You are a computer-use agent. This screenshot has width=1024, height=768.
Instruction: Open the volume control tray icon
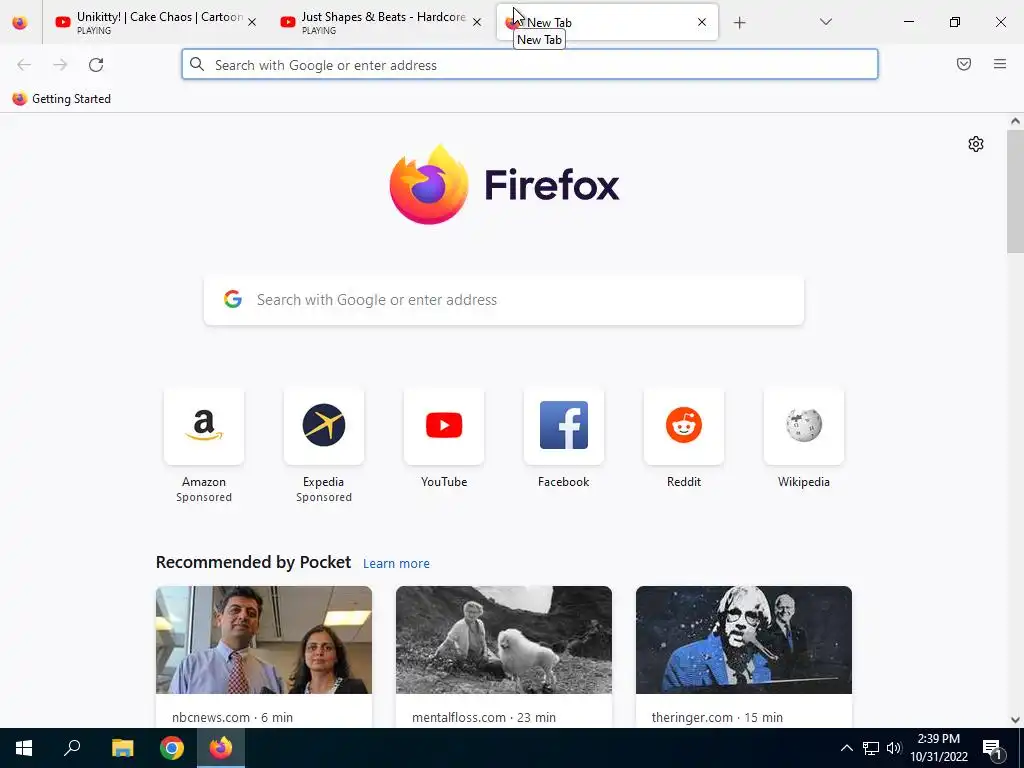894,748
